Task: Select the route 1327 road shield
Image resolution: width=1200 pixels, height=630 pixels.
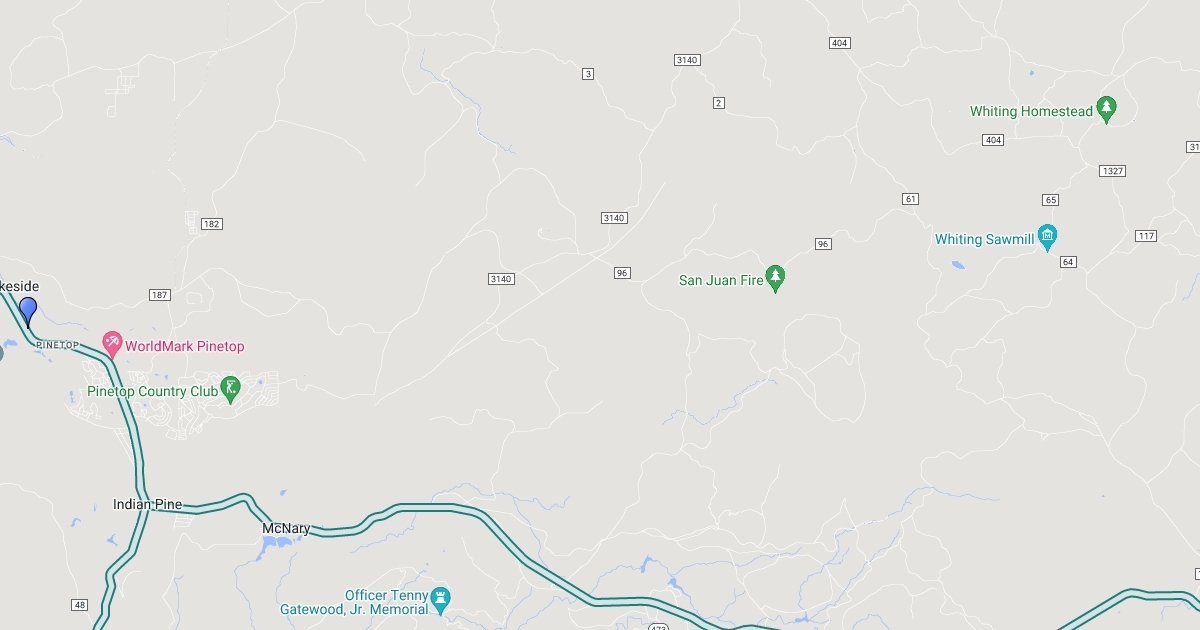Action: [x=1112, y=171]
